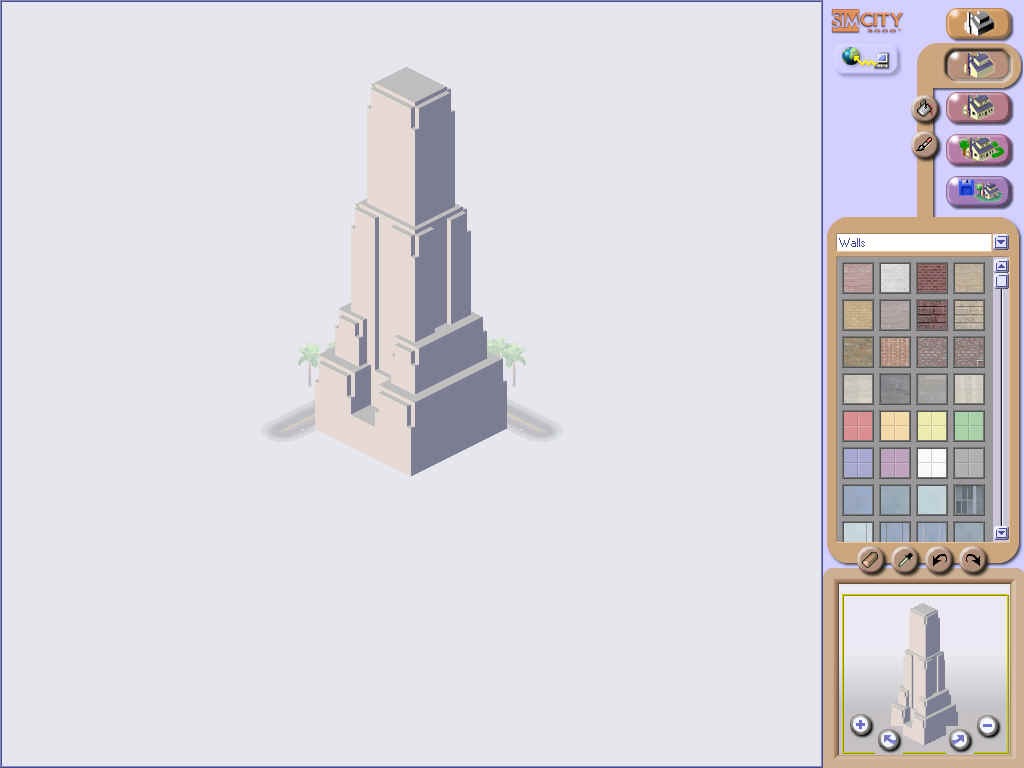The image size is (1024, 768).
Task: Choose the purple tile wall texture
Action: point(895,463)
